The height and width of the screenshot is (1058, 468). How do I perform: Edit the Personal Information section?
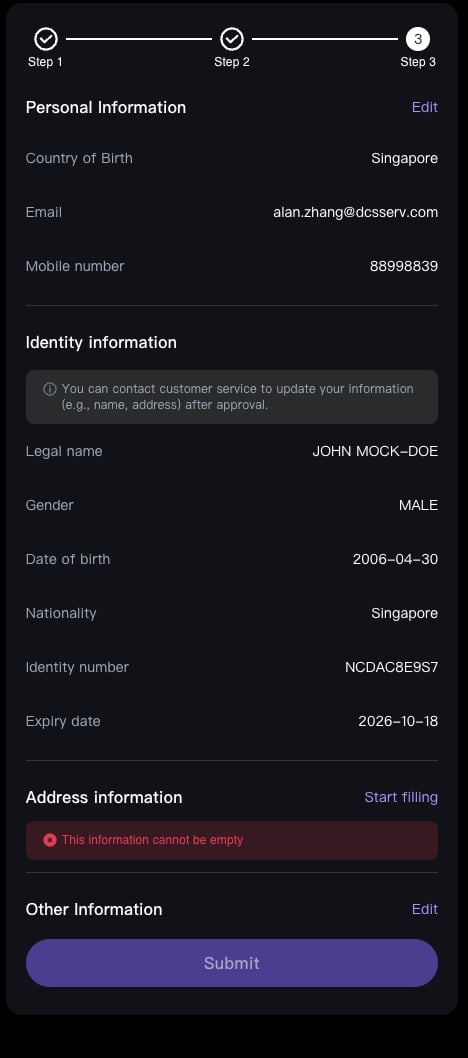pos(425,107)
